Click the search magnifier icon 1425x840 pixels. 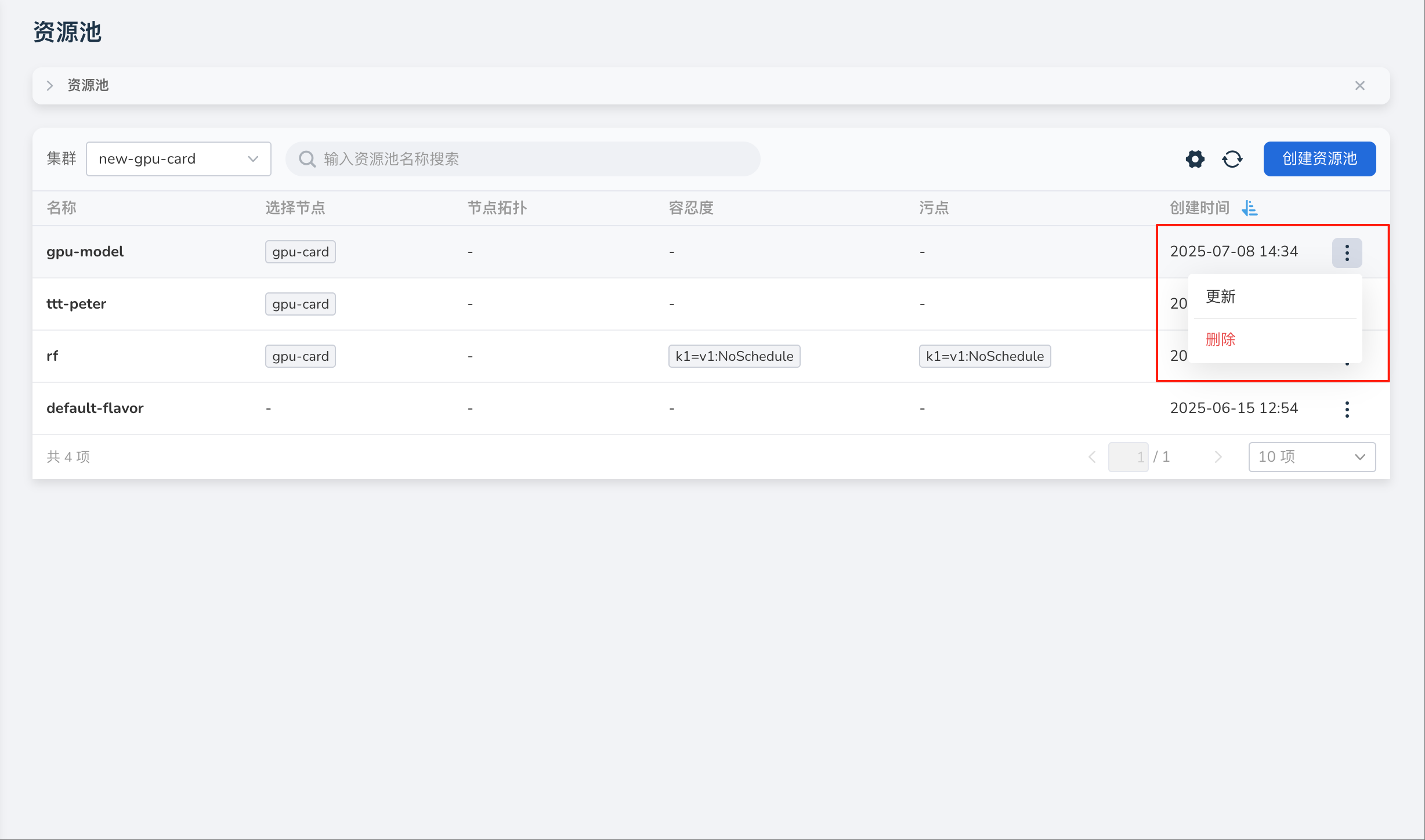[307, 159]
